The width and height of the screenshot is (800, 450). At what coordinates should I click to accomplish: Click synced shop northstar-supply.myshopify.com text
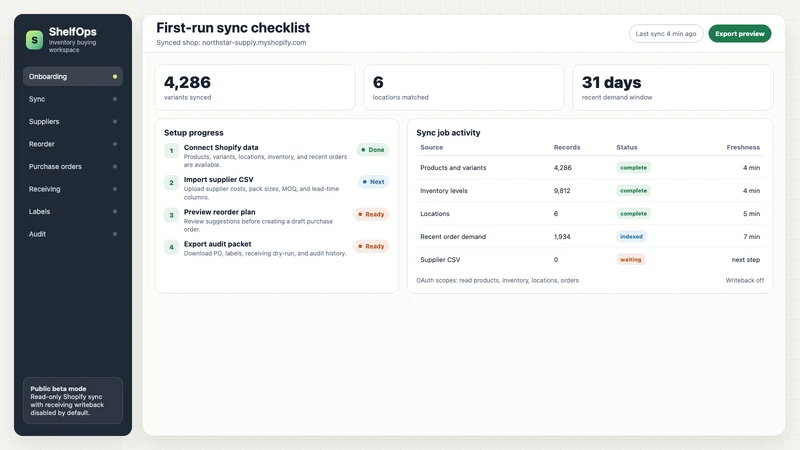(231, 42)
